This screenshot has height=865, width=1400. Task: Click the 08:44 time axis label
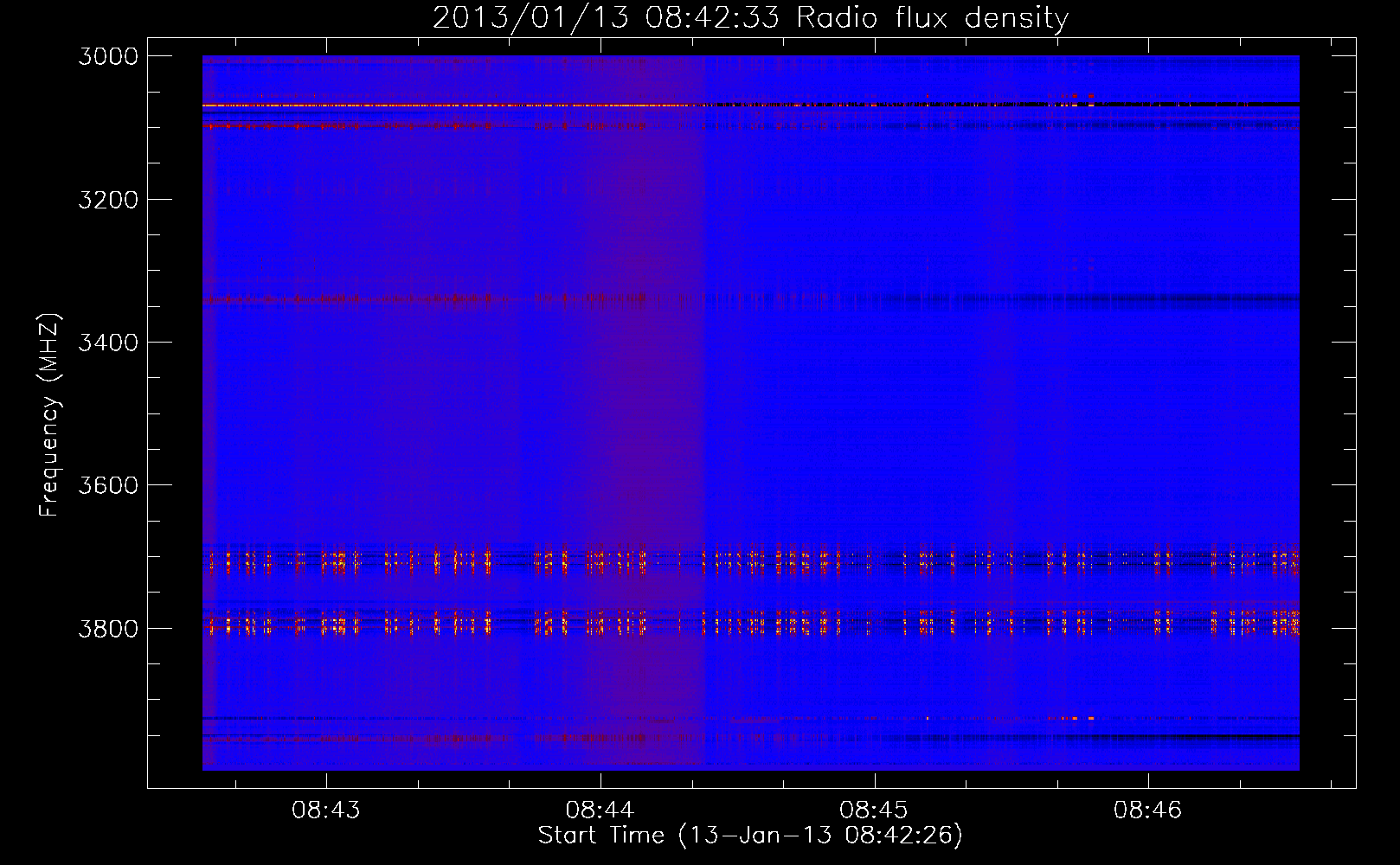pyautogui.click(x=600, y=811)
